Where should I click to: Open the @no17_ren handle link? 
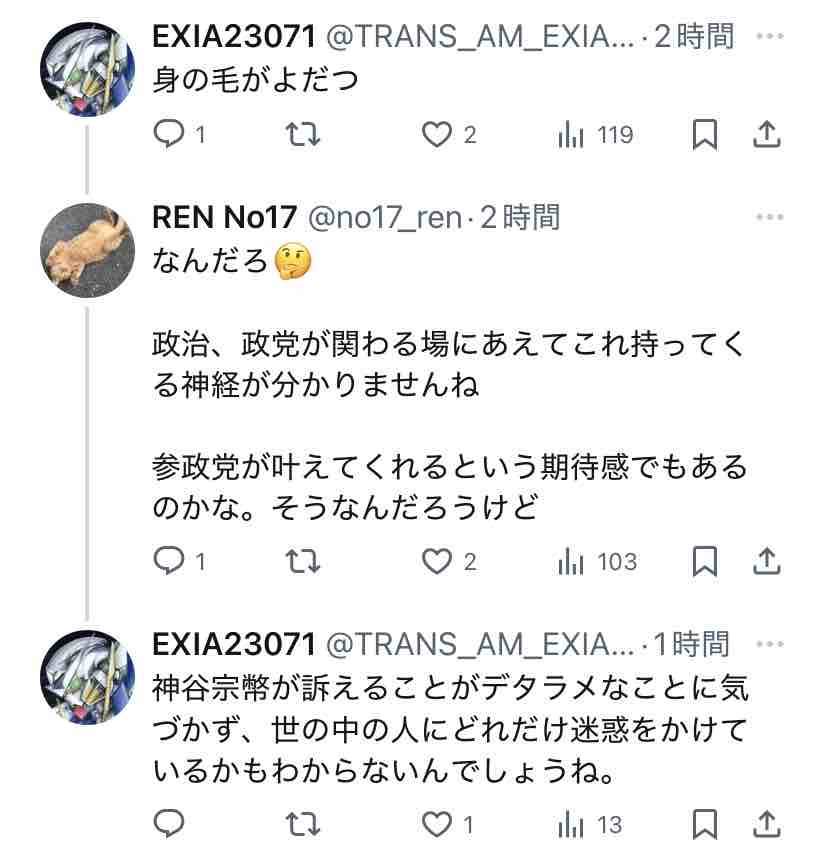(x=385, y=217)
